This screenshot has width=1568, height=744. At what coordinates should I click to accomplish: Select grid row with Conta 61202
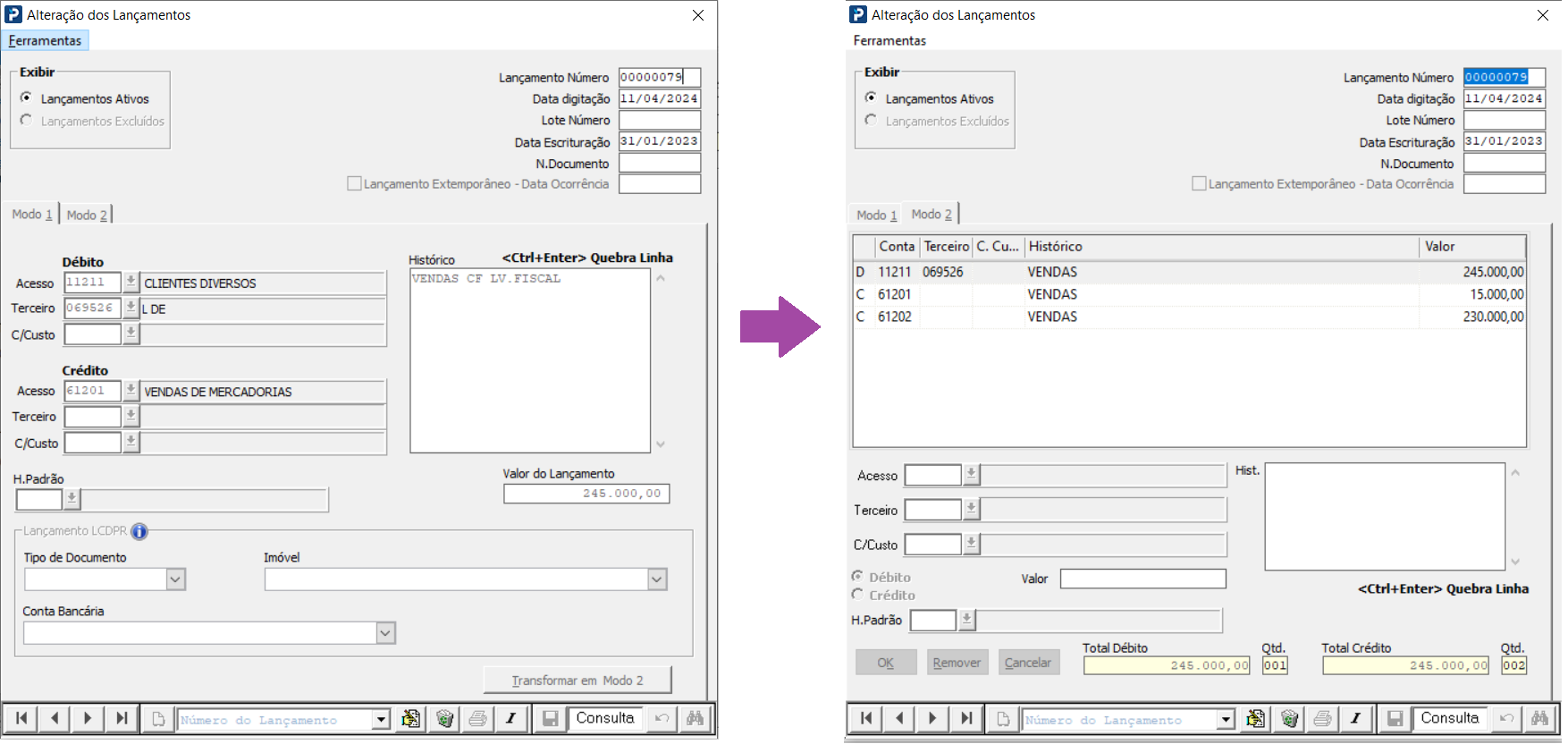(1190, 317)
